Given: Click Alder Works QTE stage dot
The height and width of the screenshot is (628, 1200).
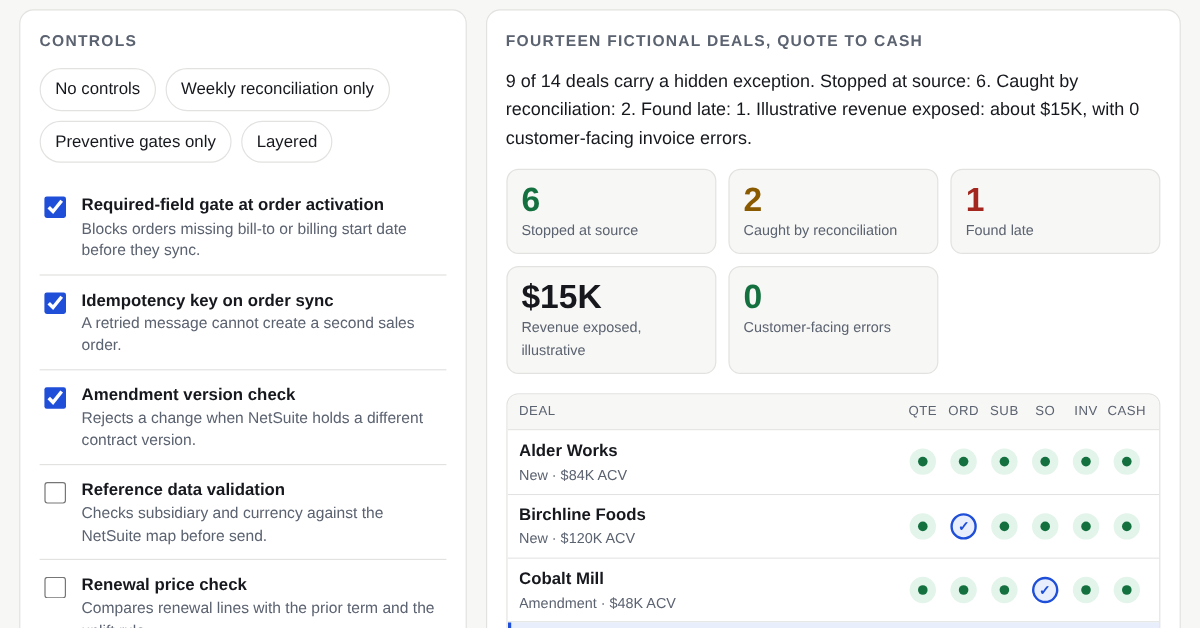Looking at the screenshot, I should pyautogui.click(x=923, y=462).
